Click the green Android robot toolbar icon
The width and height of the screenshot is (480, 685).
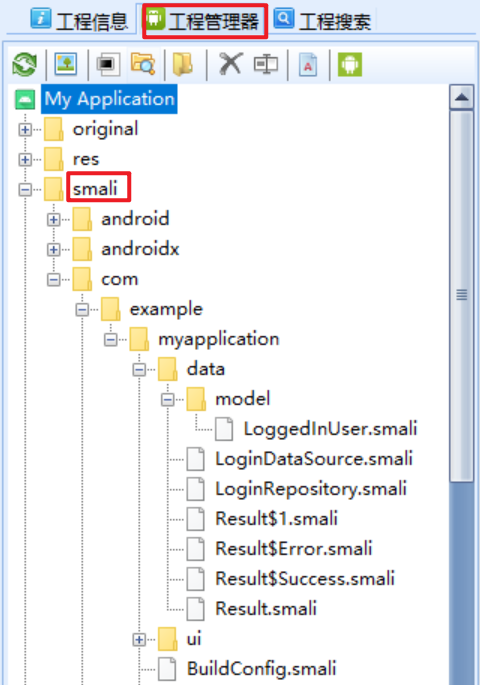click(350, 64)
